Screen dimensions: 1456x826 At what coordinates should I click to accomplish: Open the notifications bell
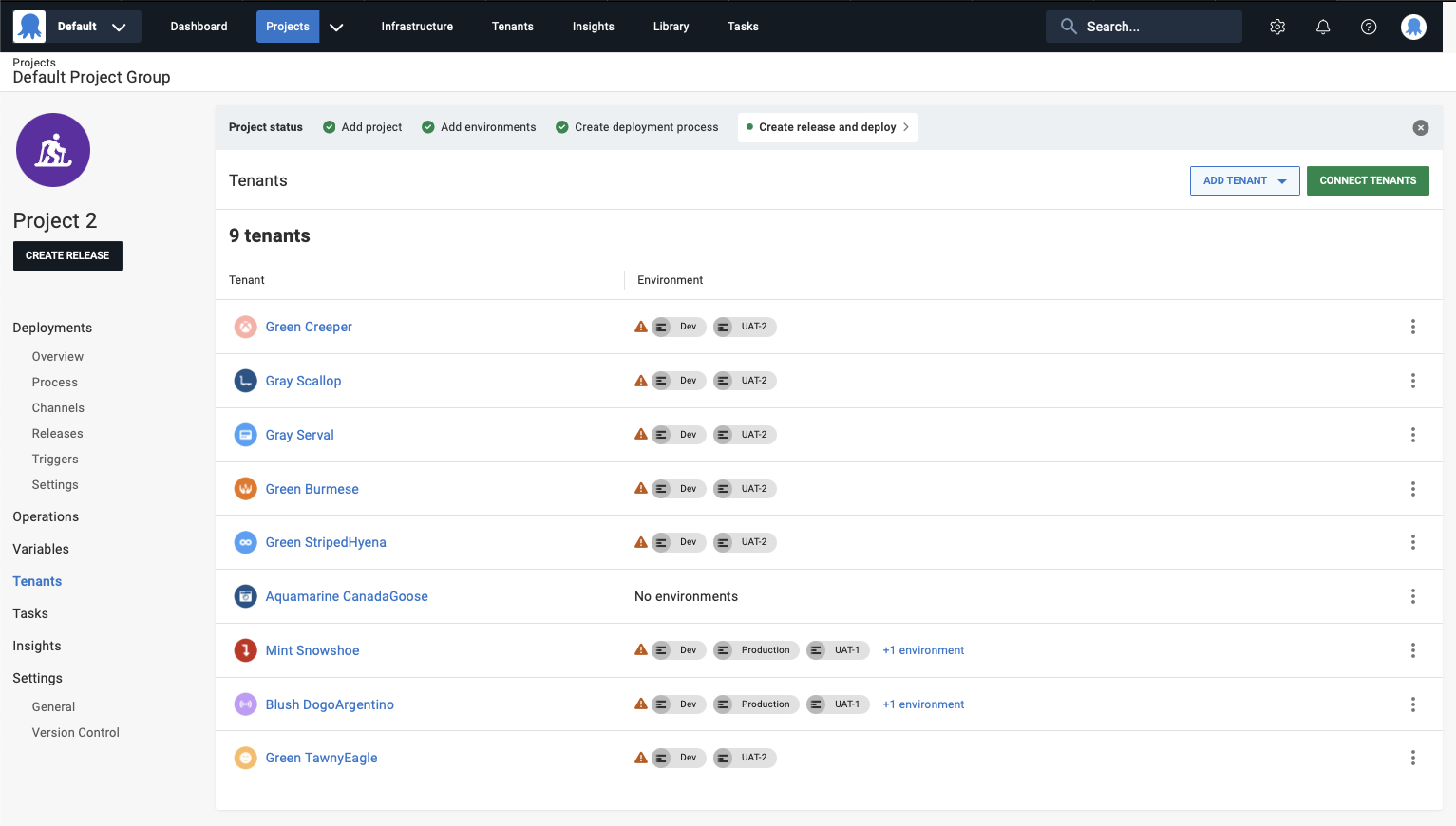click(x=1323, y=27)
